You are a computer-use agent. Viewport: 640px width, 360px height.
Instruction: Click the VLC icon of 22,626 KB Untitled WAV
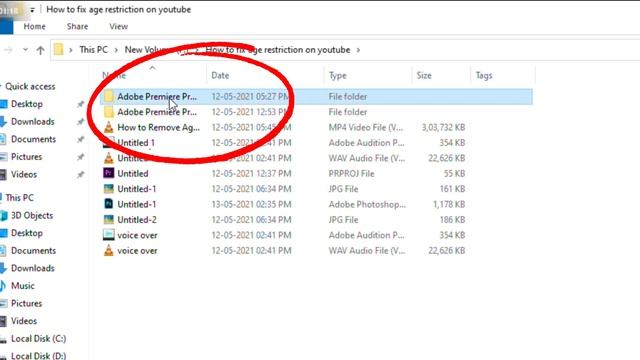click(109, 158)
